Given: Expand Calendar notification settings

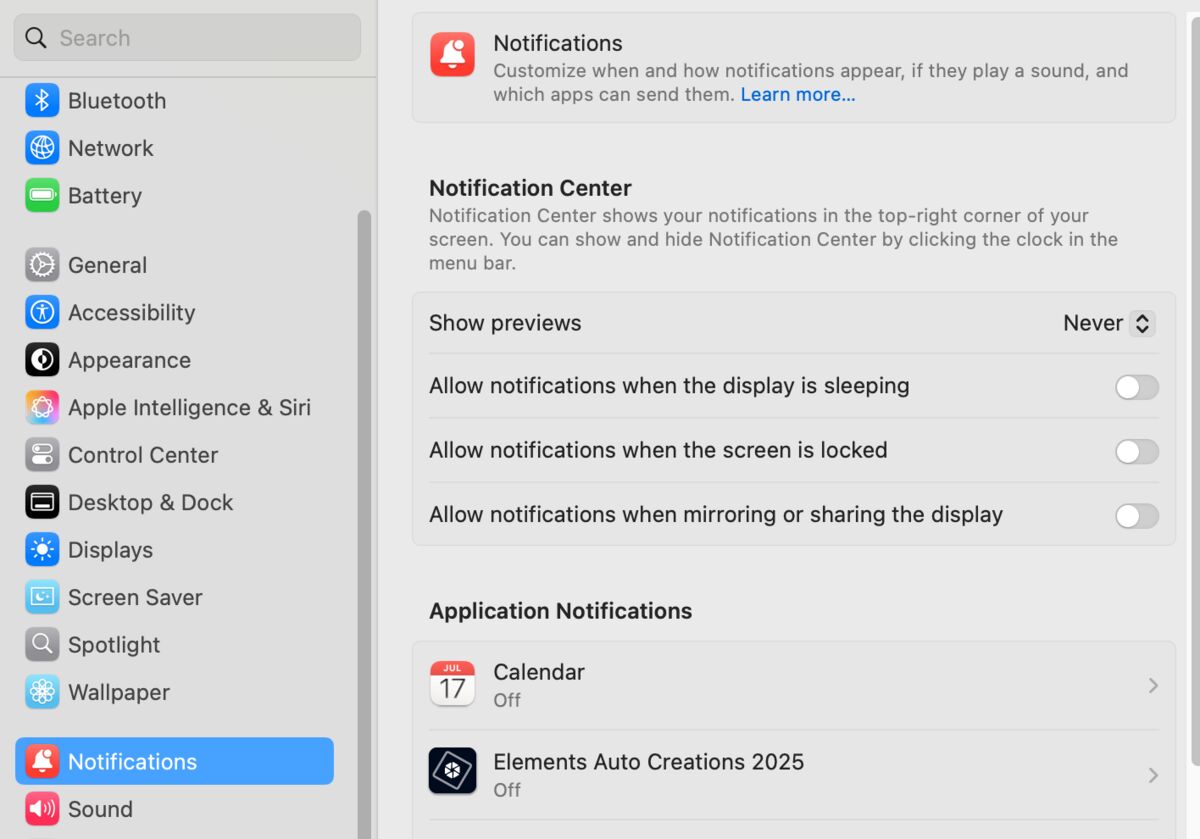Looking at the screenshot, I should pos(1152,685).
